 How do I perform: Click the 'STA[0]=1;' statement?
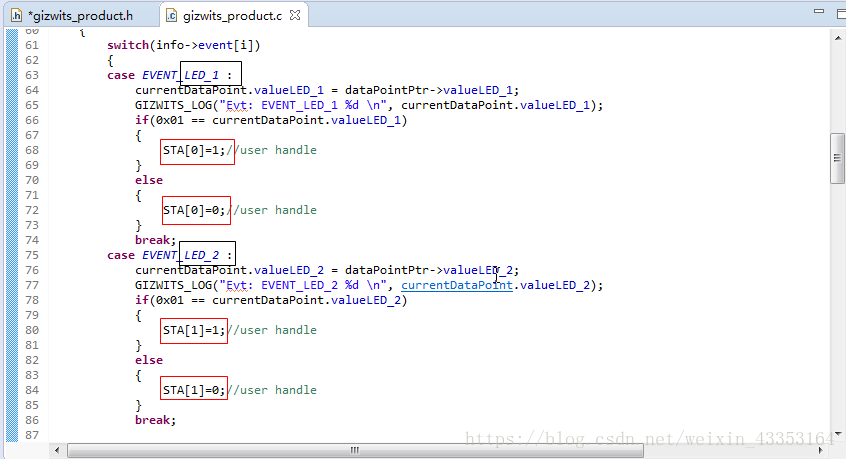(x=194, y=150)
